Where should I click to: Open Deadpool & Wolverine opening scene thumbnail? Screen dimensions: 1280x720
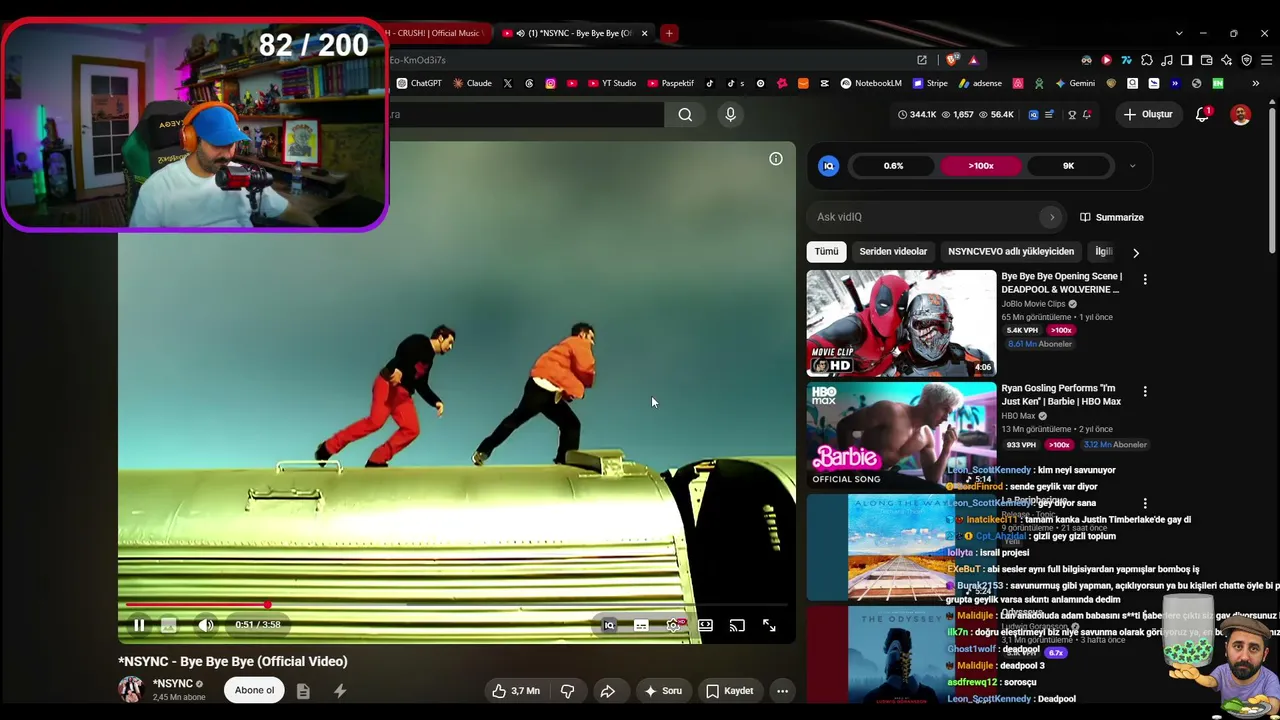902,323
